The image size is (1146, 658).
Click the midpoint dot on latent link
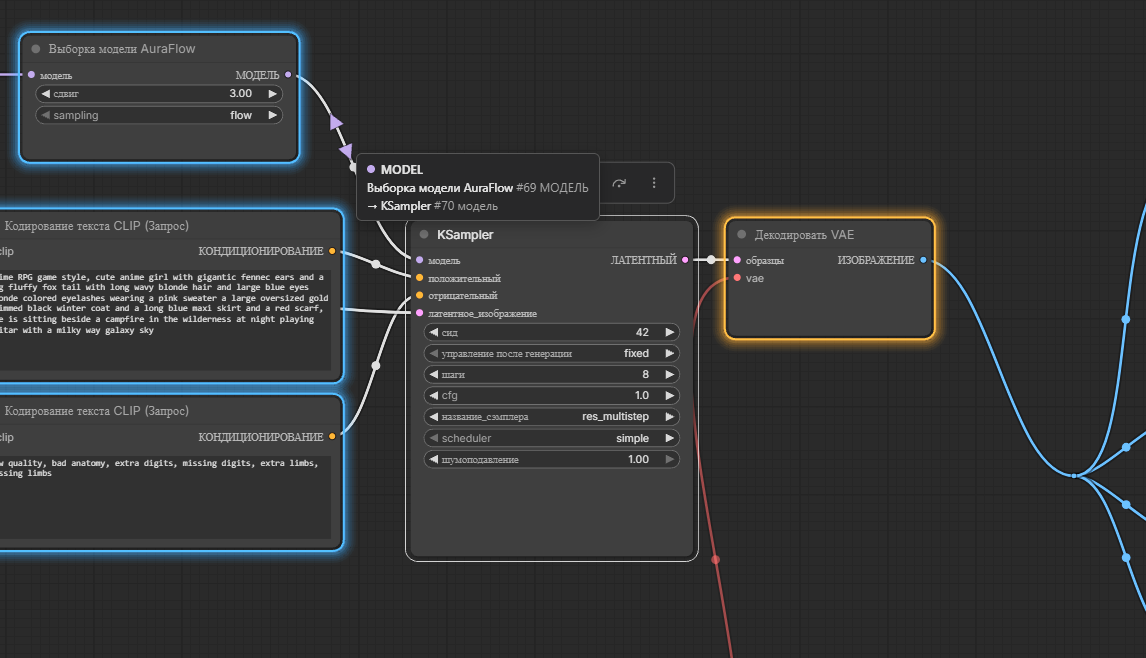[x=711, y=260]
